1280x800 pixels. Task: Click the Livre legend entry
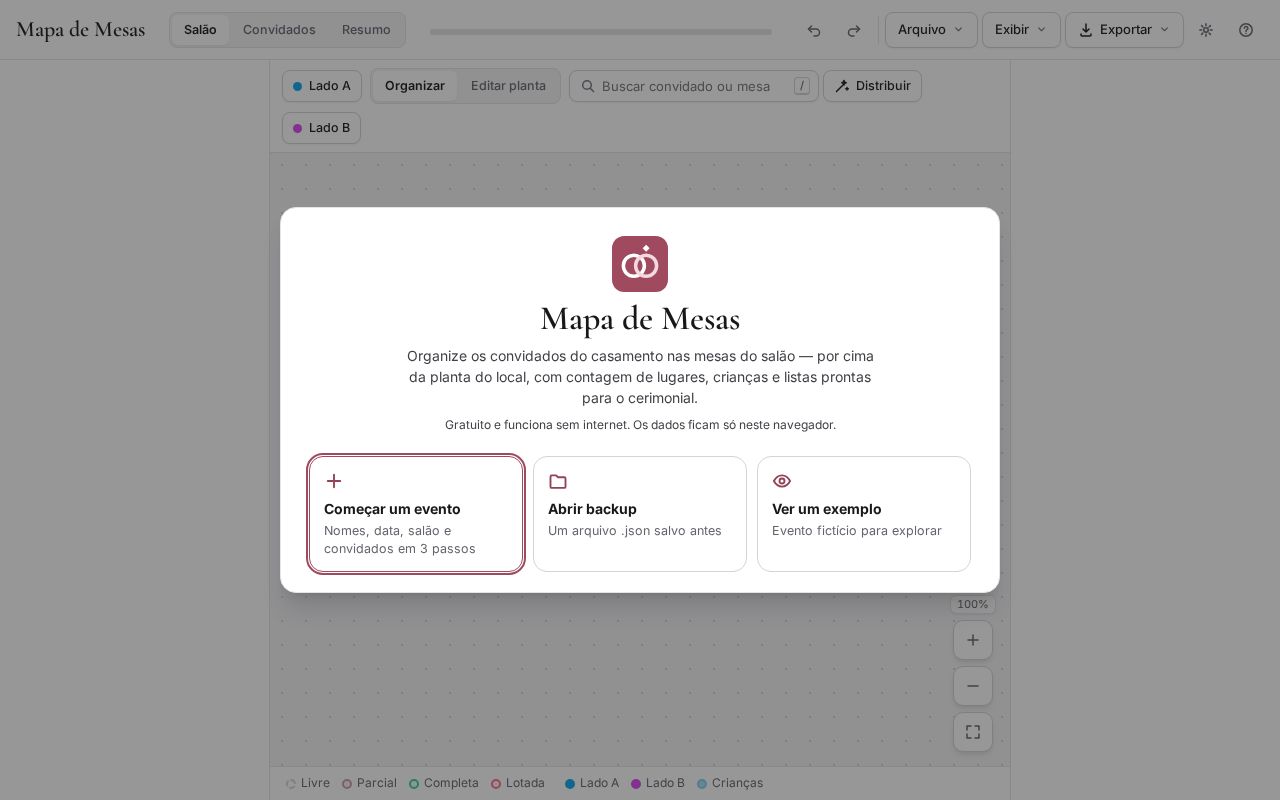pos(308,783)
